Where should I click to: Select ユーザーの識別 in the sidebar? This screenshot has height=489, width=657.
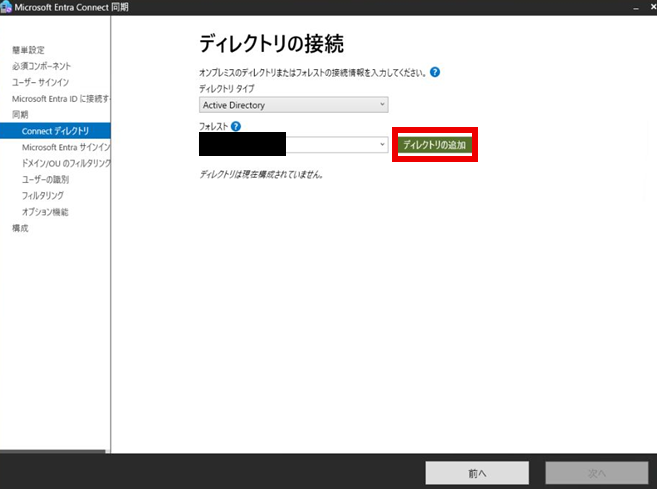pos(45,179)
